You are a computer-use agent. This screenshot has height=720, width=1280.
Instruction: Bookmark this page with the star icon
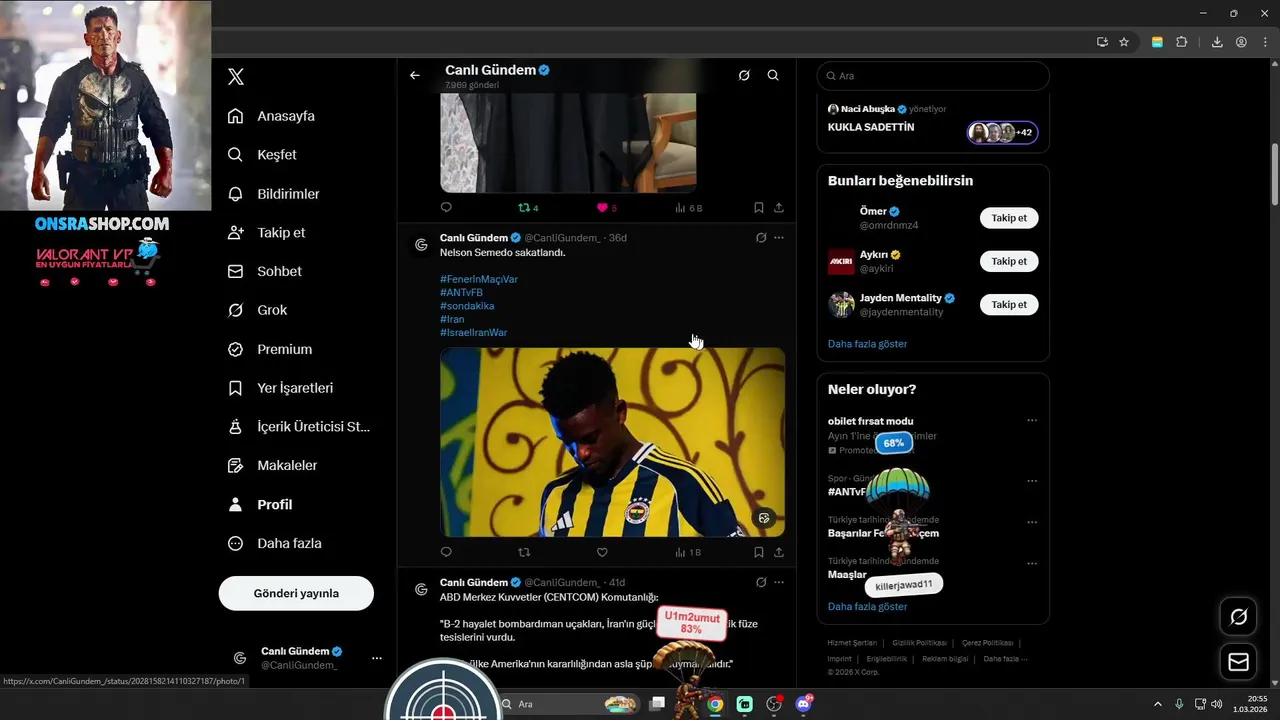coord(1124,42)
